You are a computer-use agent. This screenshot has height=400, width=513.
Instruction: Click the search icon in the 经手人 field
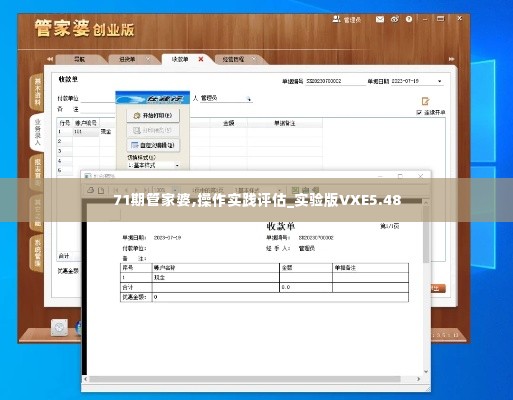coord(248,99)
